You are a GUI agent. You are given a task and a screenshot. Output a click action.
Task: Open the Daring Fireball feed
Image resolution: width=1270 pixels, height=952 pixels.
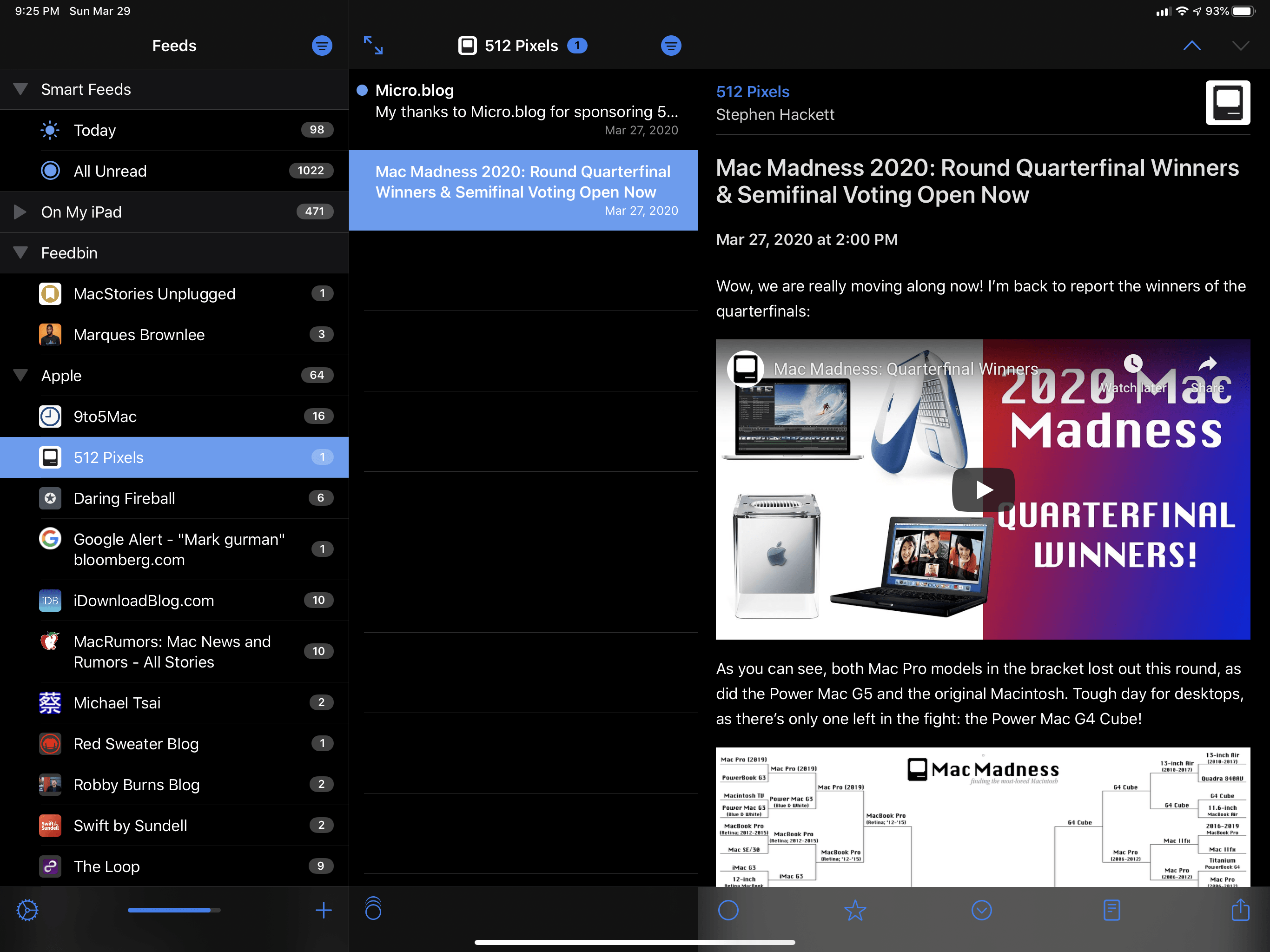(x=174, y=498)
